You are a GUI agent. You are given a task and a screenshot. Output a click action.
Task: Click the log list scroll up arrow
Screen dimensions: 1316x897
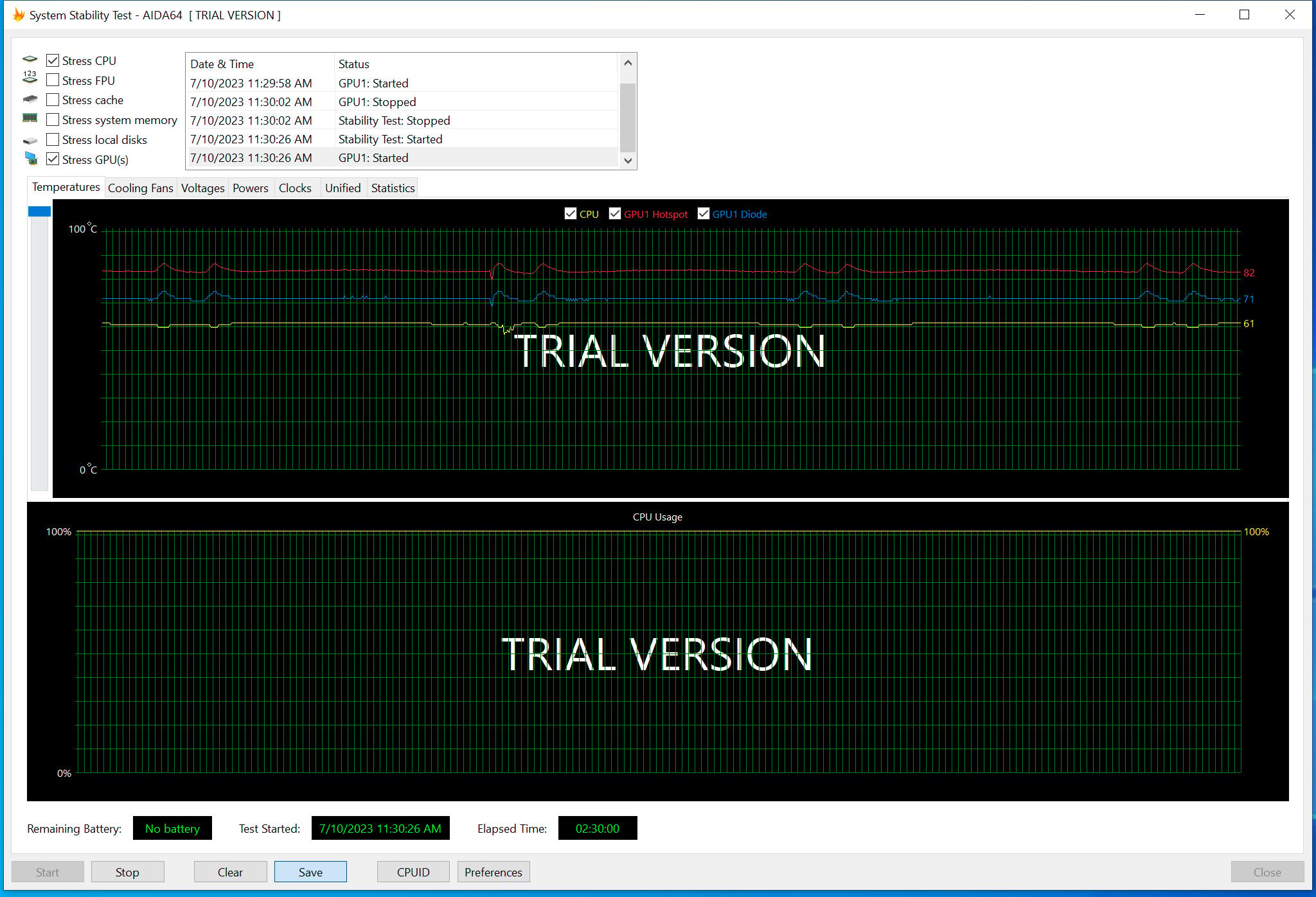[628, 63]
